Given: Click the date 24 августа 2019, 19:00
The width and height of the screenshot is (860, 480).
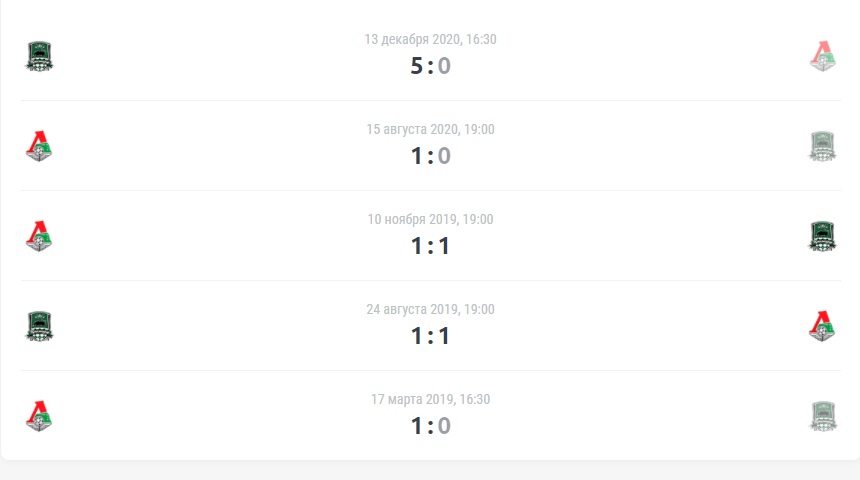Looking at the screenshot, I should [431, 309].
